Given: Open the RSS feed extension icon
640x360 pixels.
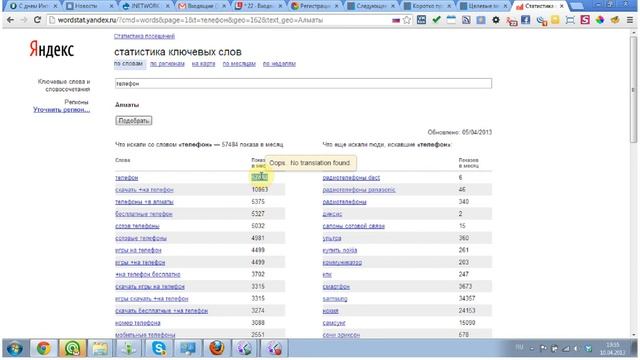Looking at the screenshot, I should (x=466, y=20).
